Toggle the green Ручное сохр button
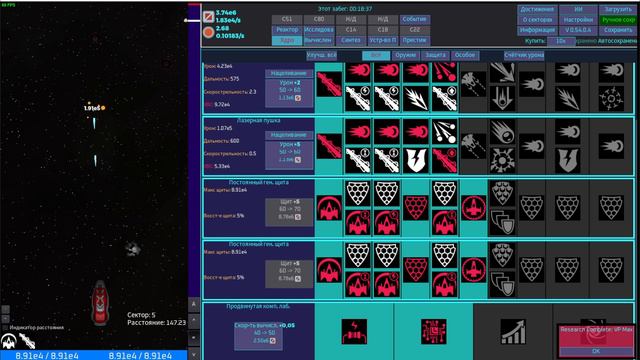The image size is (640, 360). point(618,20)
